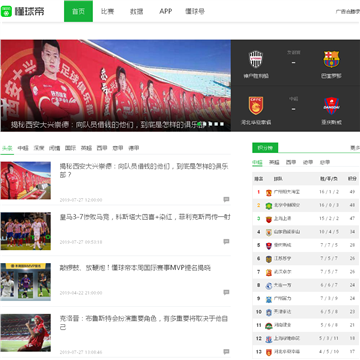Viewport: 360px width, 360px height.
Task: Click the 2019-07-27 09:53 article timestamp
Action: pyautogui.click(x=81, y=242)
